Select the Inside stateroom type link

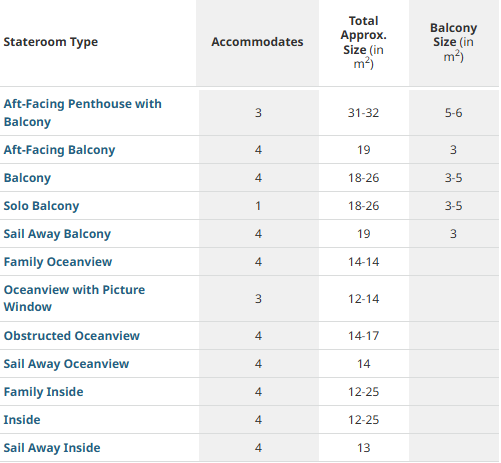[x=22, y=420]
